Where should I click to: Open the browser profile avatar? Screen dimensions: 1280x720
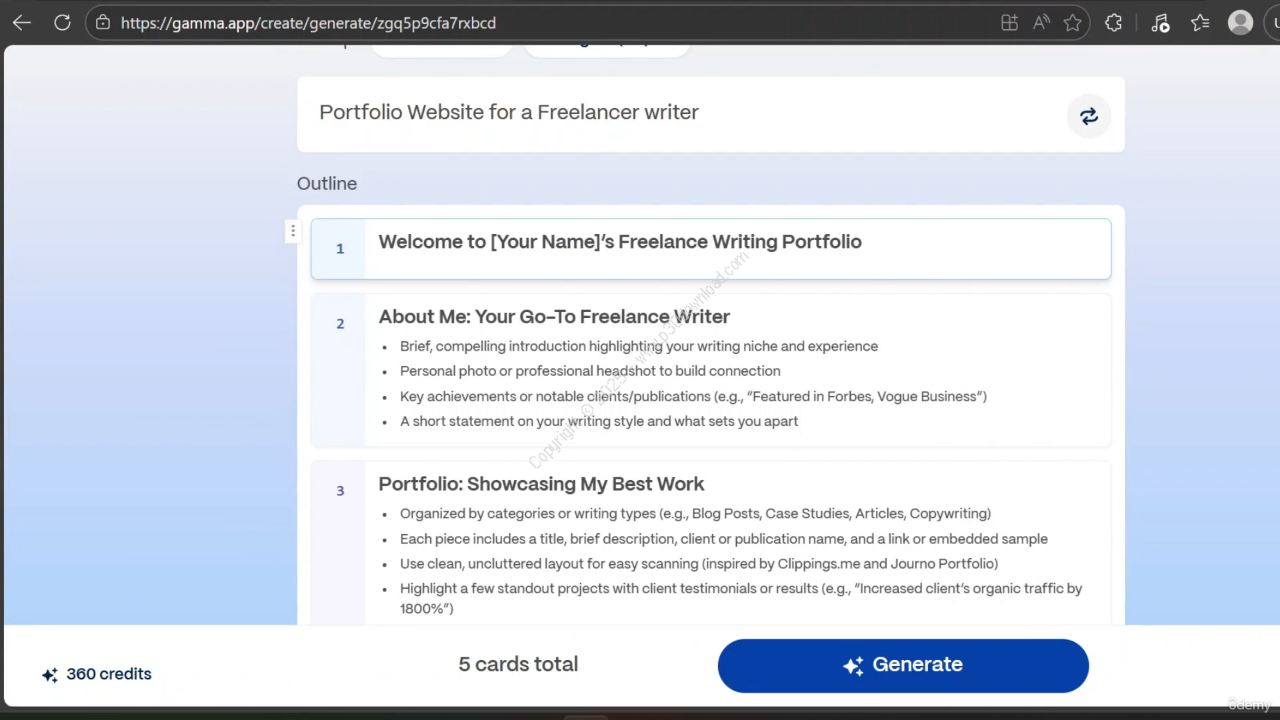(x=1240, y=23)
